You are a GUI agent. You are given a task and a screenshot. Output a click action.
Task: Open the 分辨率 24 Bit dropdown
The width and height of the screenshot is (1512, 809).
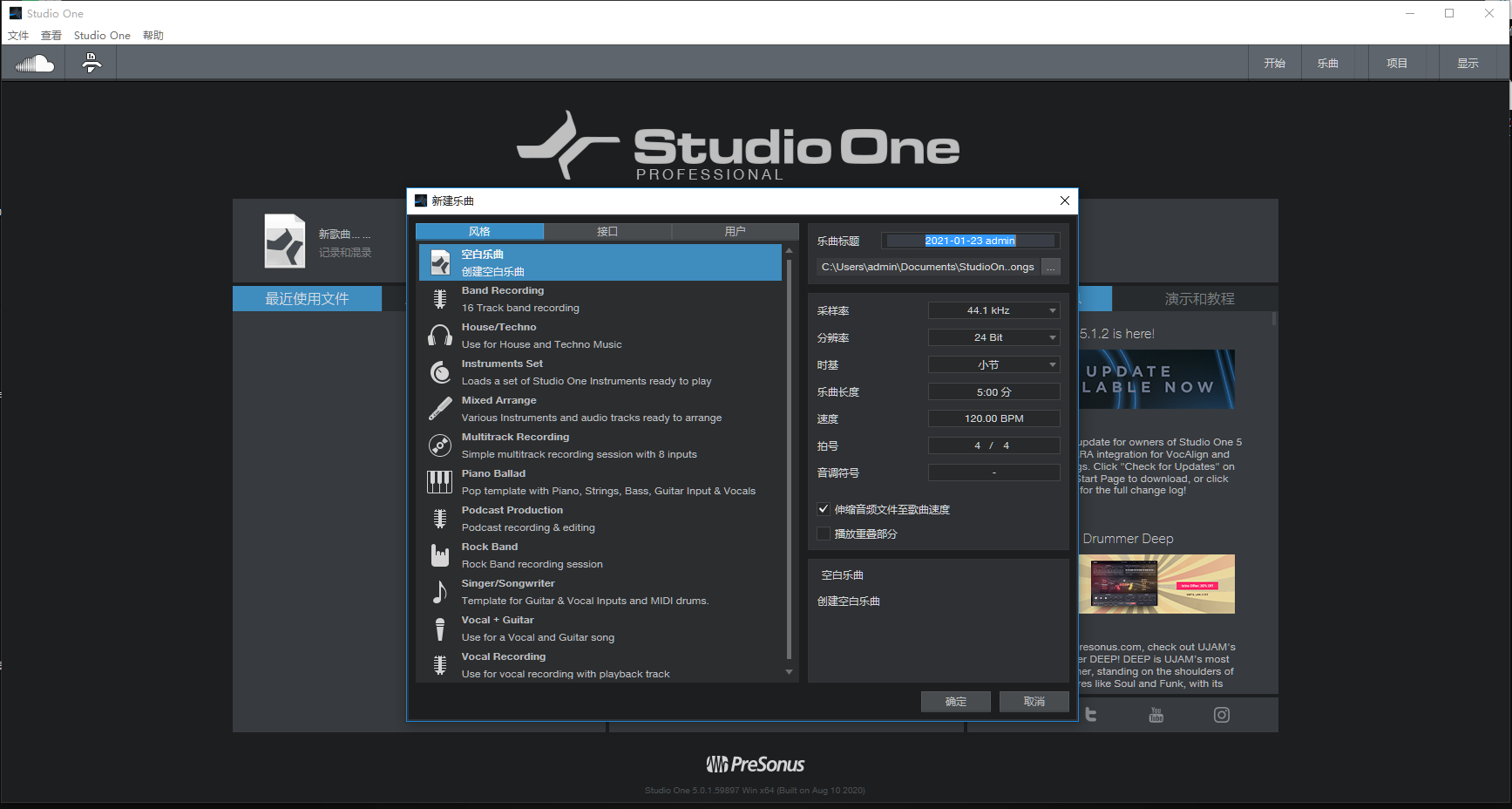(x=994, y=337)
